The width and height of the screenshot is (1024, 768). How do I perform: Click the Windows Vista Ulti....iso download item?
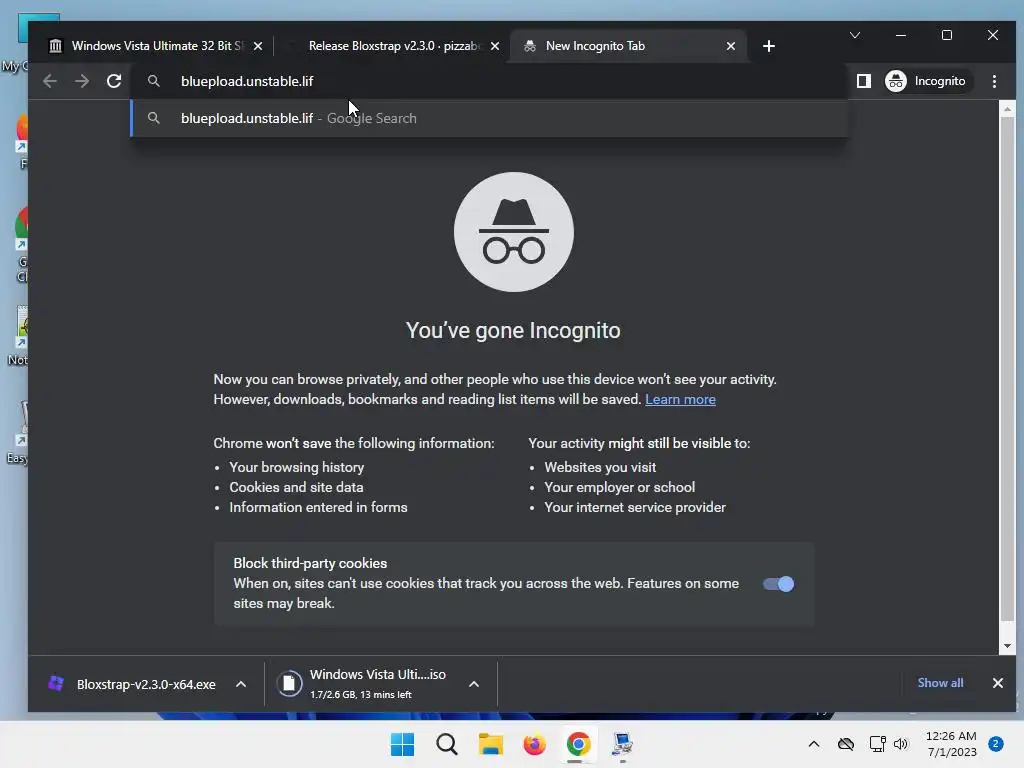(369, 684)
